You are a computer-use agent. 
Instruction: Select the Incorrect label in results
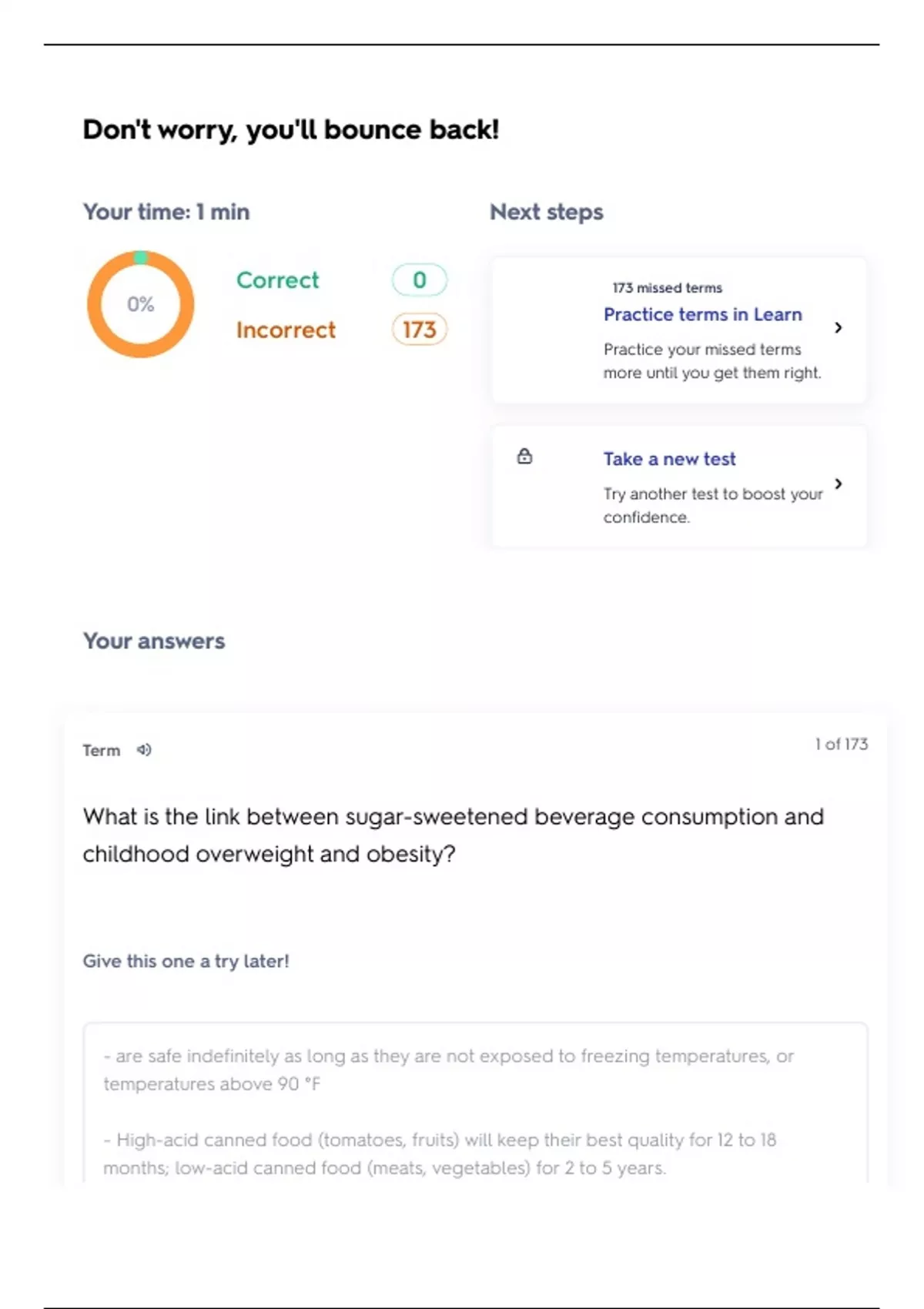[x=286, y=330]
